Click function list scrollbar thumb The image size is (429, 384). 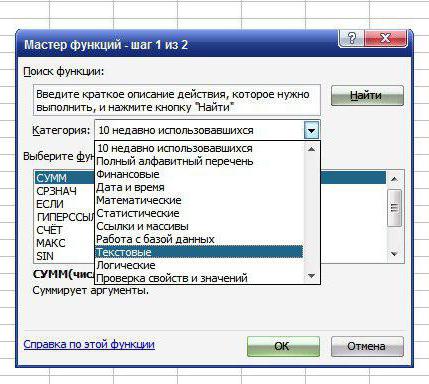(x=395, y=208)
